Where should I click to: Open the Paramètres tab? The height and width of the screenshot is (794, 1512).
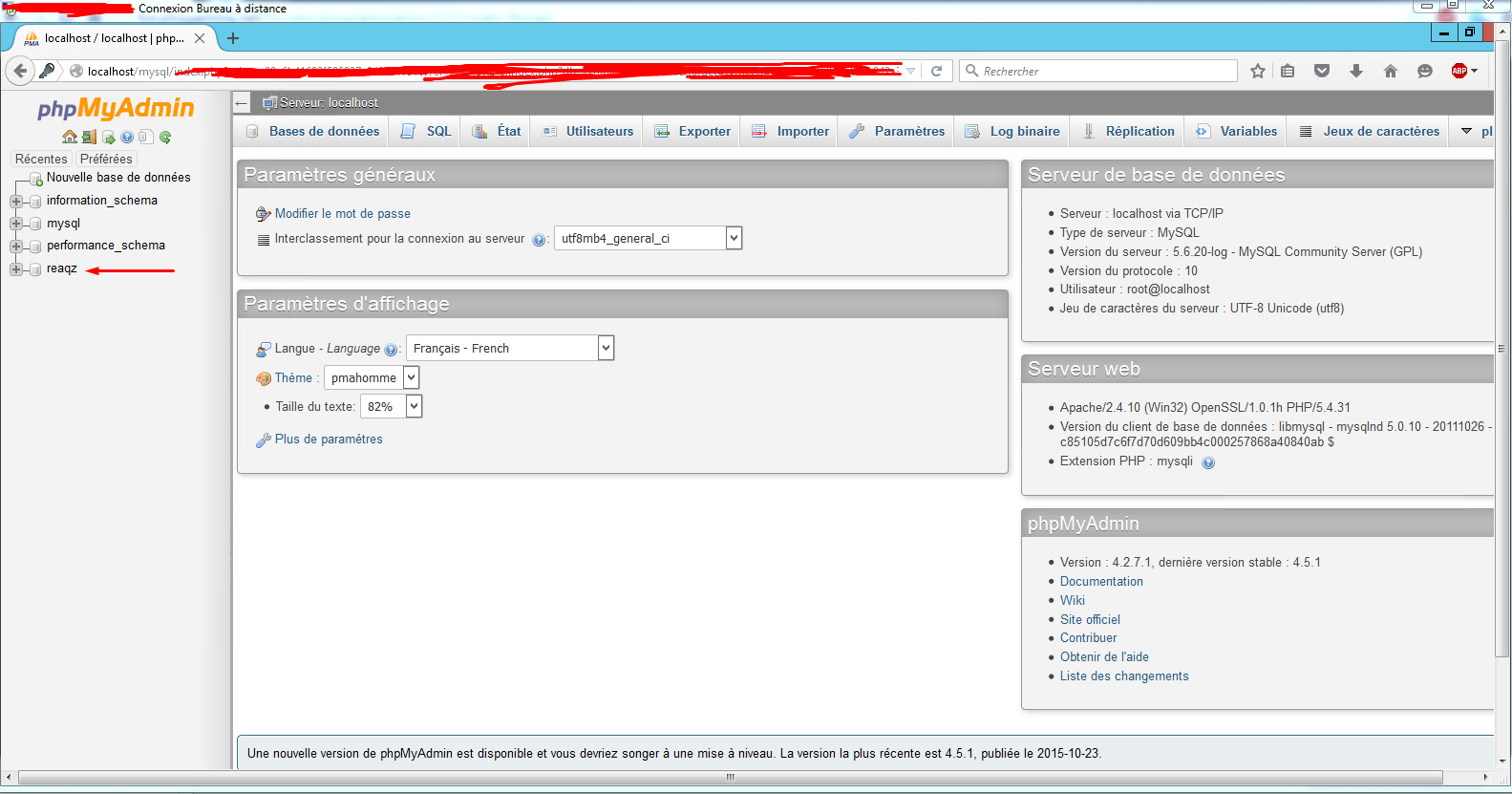point(897,131)
